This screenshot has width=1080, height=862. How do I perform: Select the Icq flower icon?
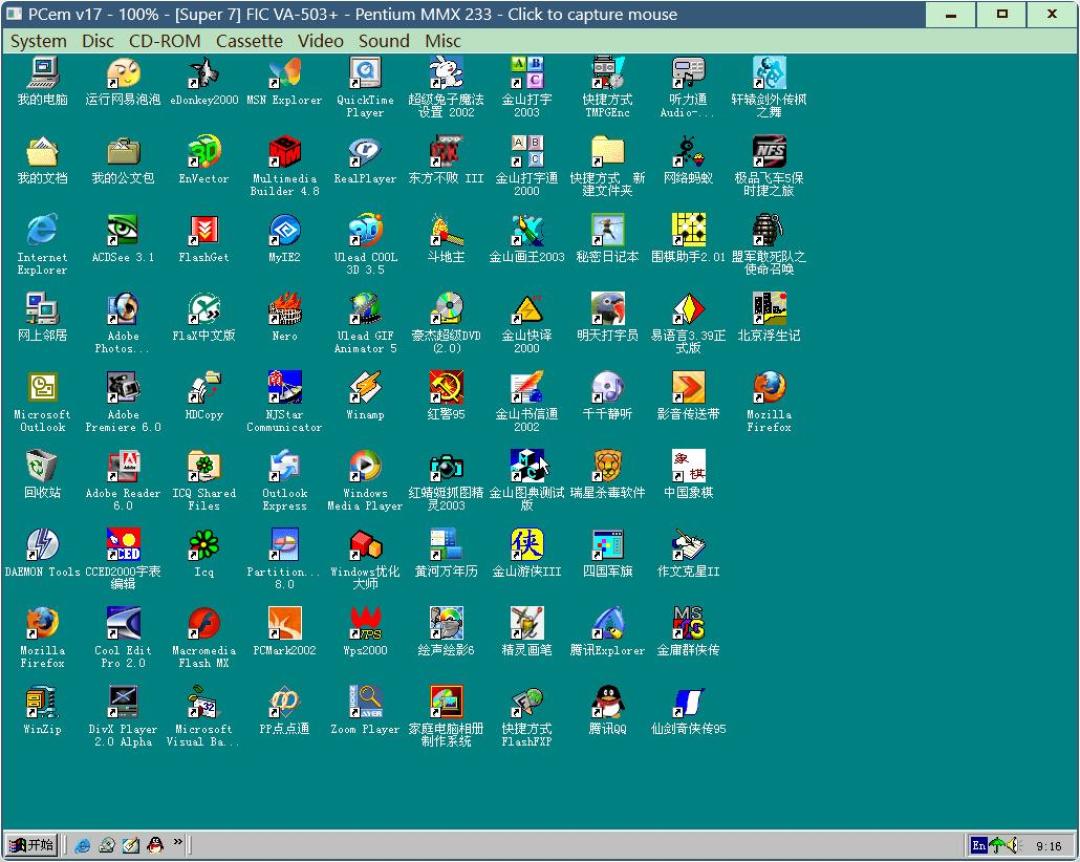click(204, 554)
